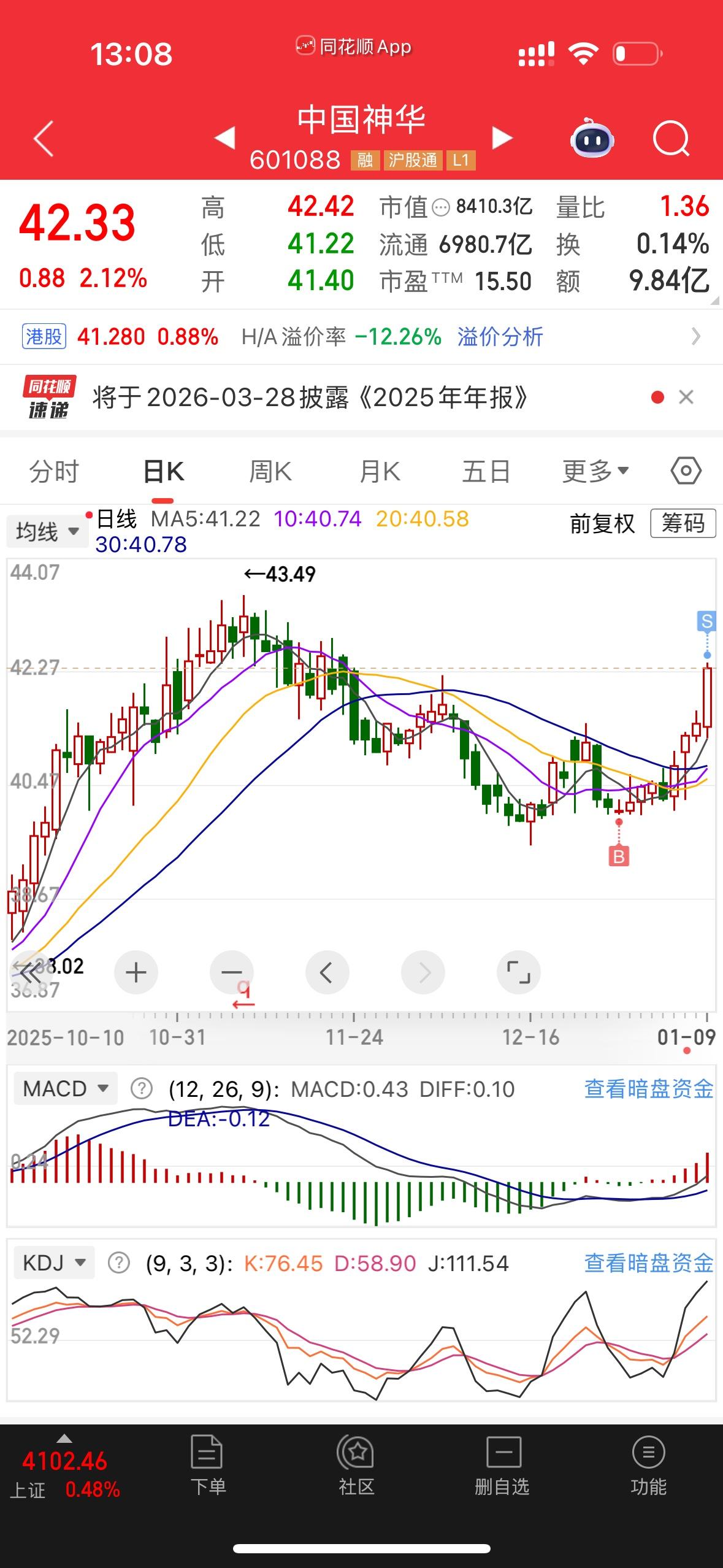Expand the 更多 period dropdown
The height and width of the screenshot is (1568, 723).
pos(596,472)
